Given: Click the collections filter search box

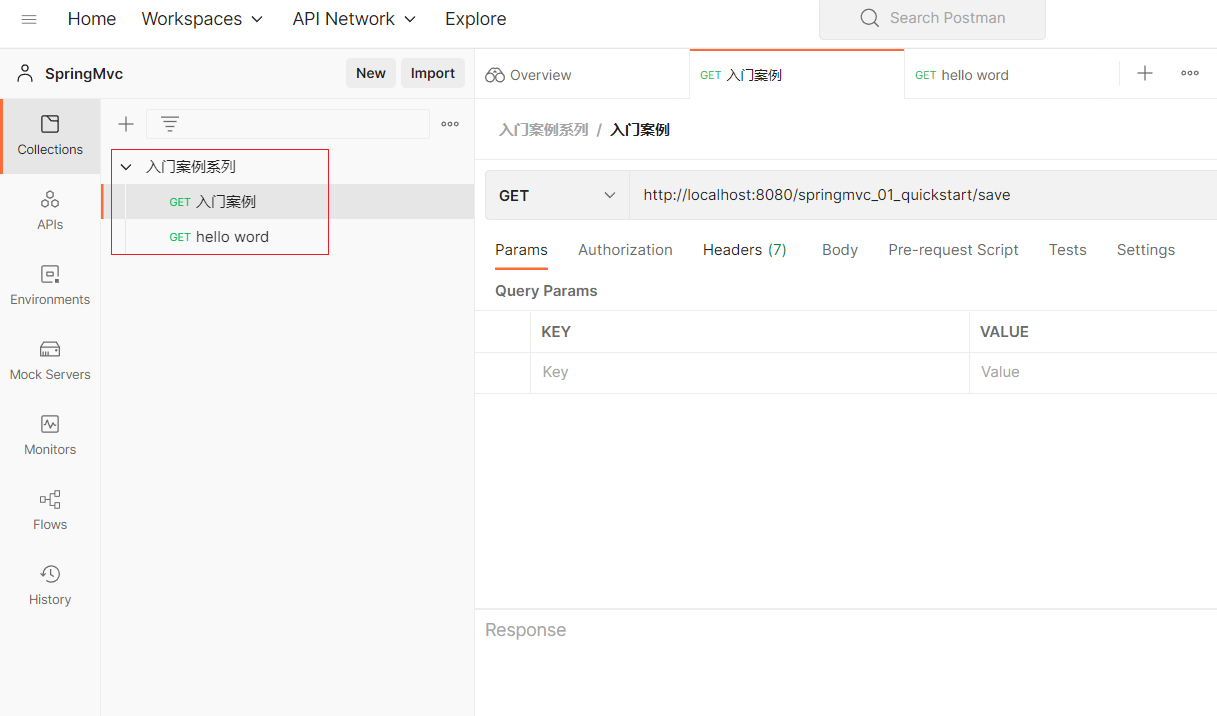Looking at the screenshot, I should tap(288, 124).
